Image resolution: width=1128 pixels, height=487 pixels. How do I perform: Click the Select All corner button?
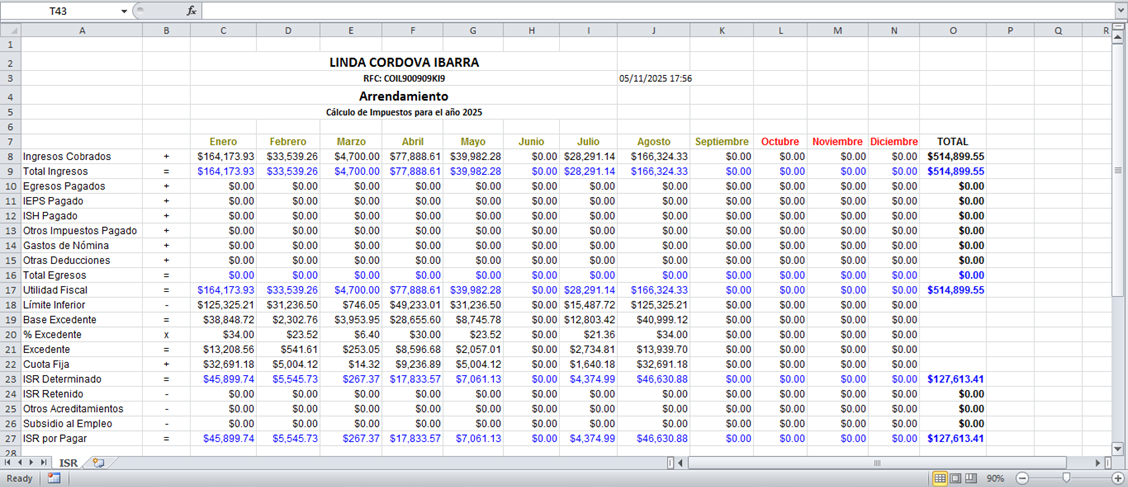tap(10, 30)
